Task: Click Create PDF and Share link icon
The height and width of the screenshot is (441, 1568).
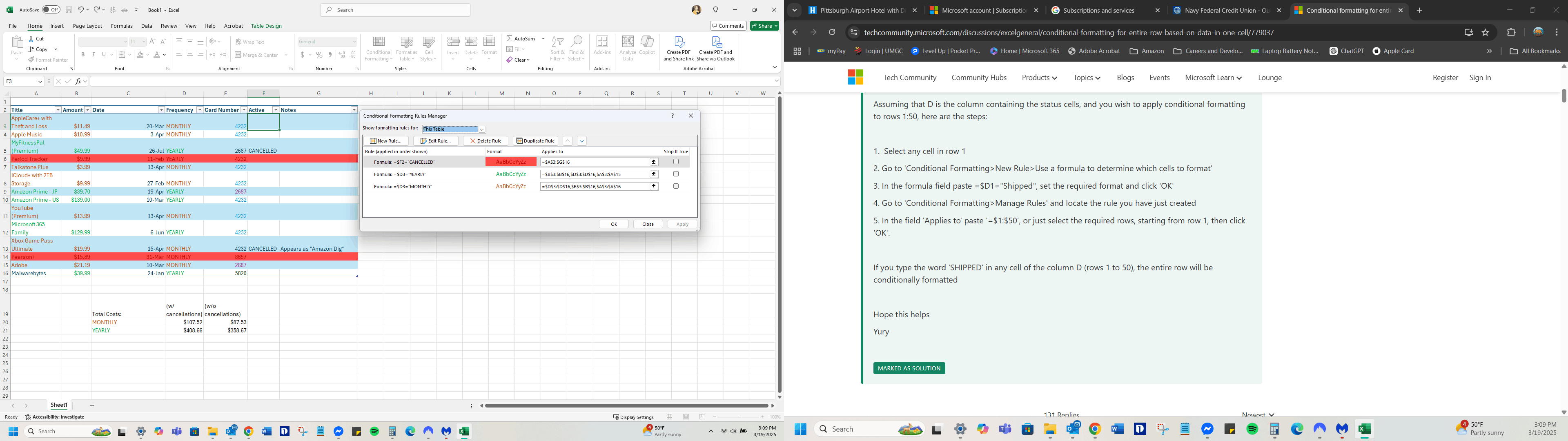Action: (x=679, y=49)
